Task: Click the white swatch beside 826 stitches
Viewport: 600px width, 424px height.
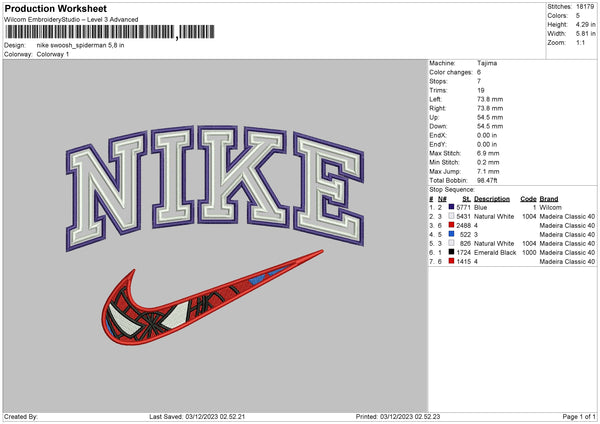Action: pos(452,243)
